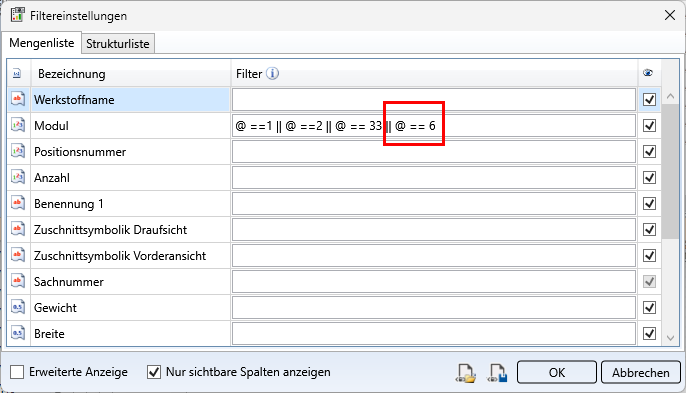Click the Abbrechen button
Image resolution: width=686 pixels, height=393 pixels.
(640, 372)
